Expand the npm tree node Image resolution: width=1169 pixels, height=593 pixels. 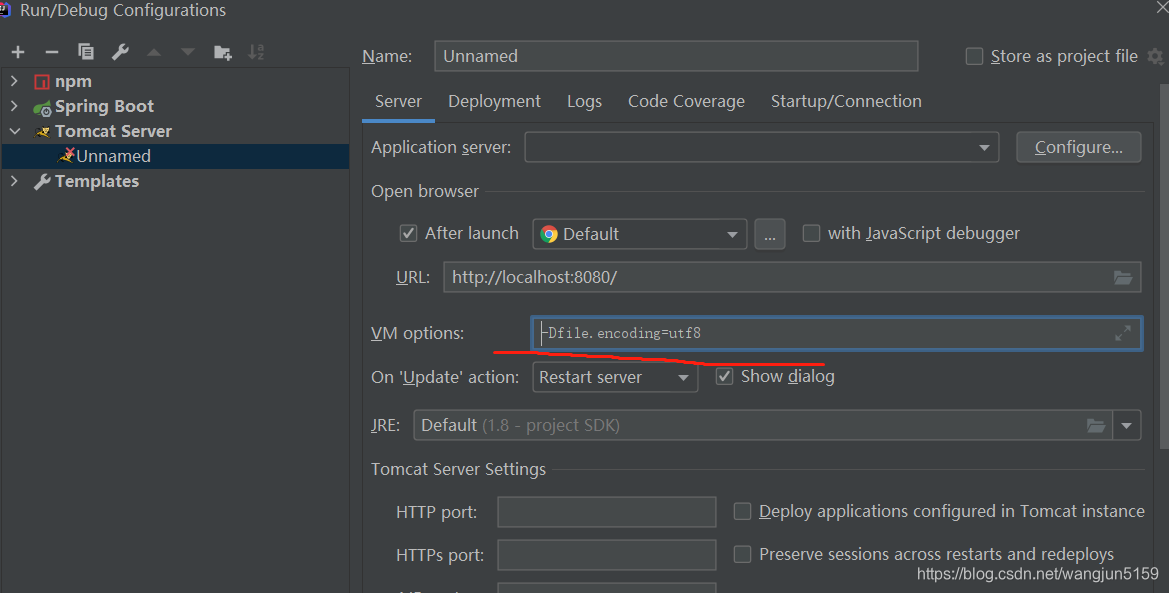click(14, 81)
